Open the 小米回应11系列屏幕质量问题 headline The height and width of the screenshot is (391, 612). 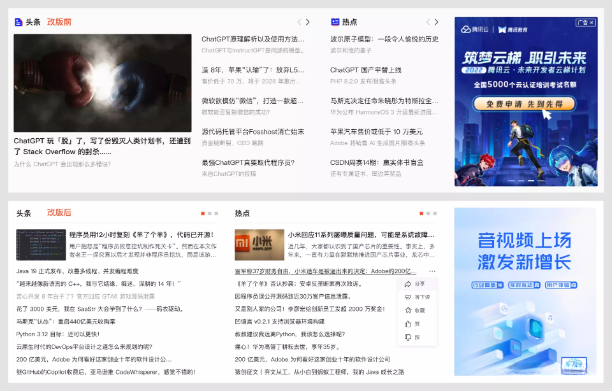[361, 235]
